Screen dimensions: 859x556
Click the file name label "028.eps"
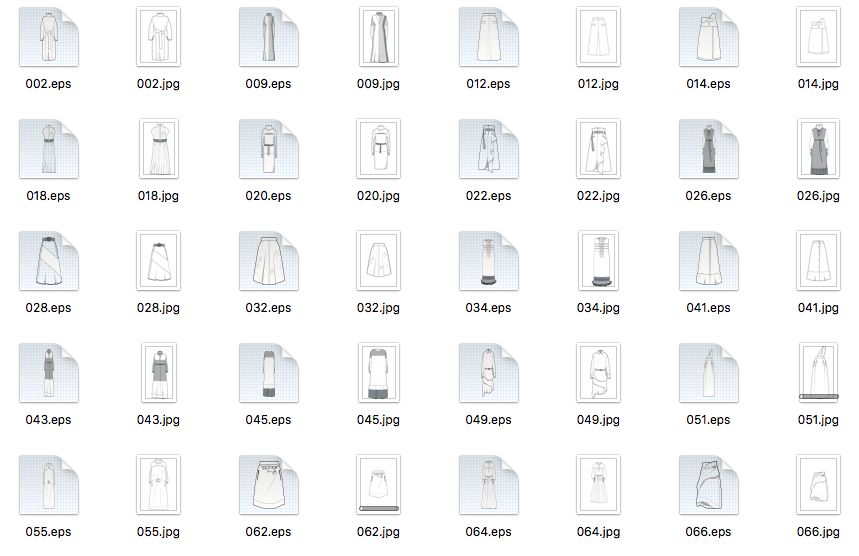click(x=48, y=308)
